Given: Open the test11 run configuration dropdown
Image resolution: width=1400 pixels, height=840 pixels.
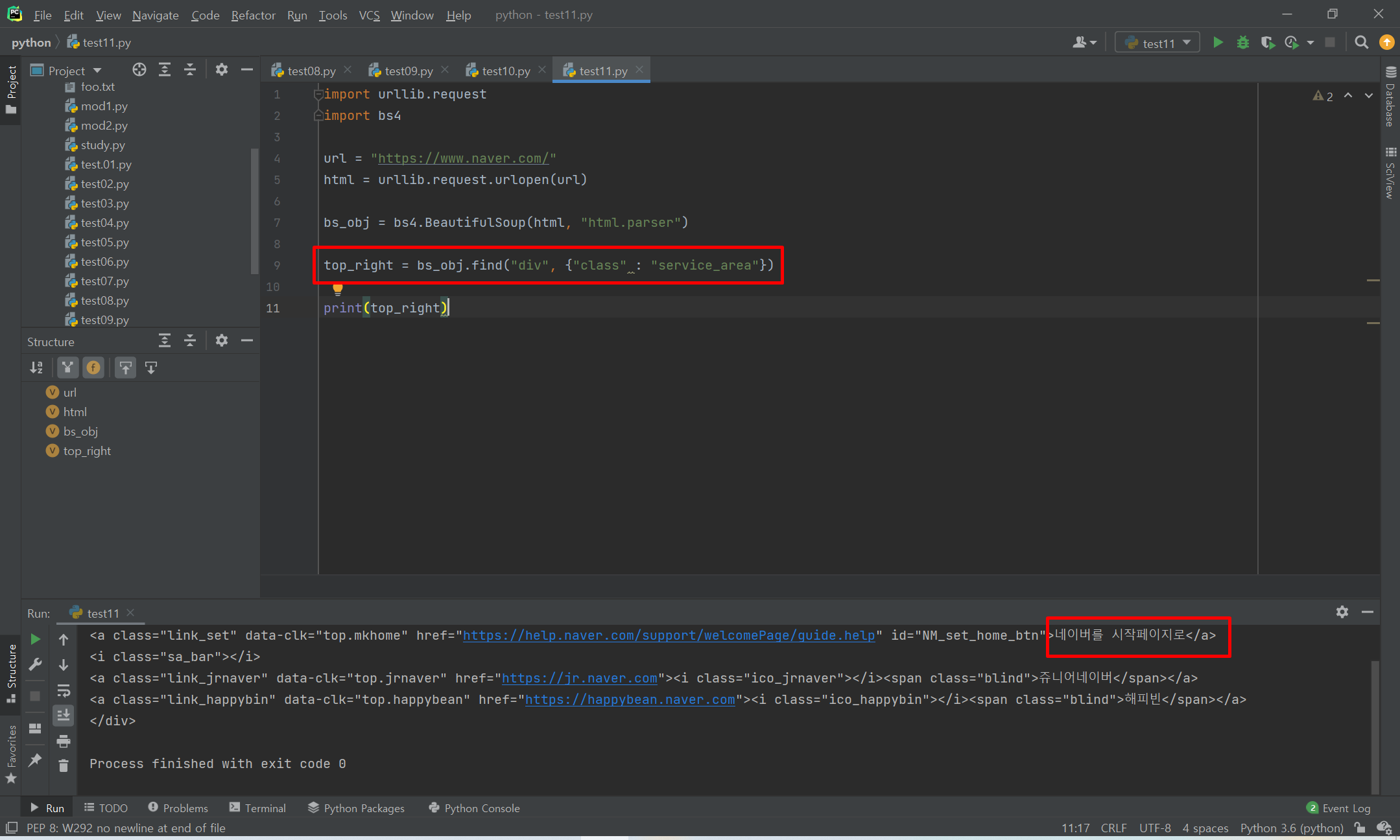Looking at the screenshot, I should 1158,43.
